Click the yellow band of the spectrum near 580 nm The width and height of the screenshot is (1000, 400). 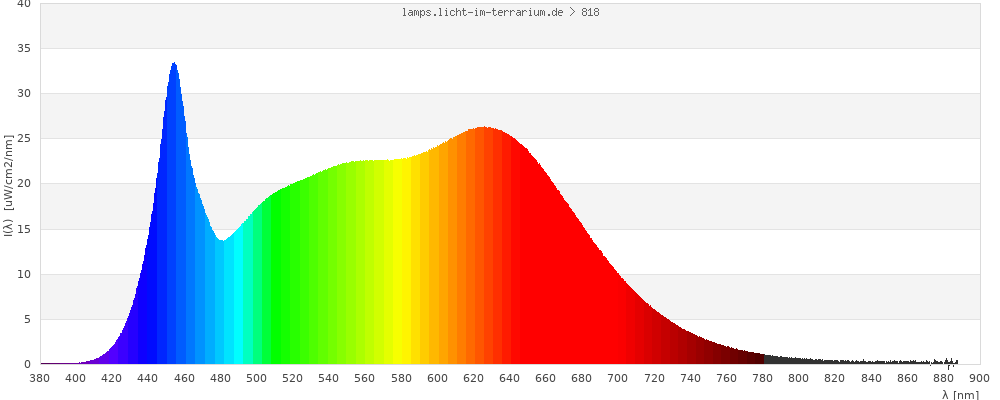coord(401,260)
